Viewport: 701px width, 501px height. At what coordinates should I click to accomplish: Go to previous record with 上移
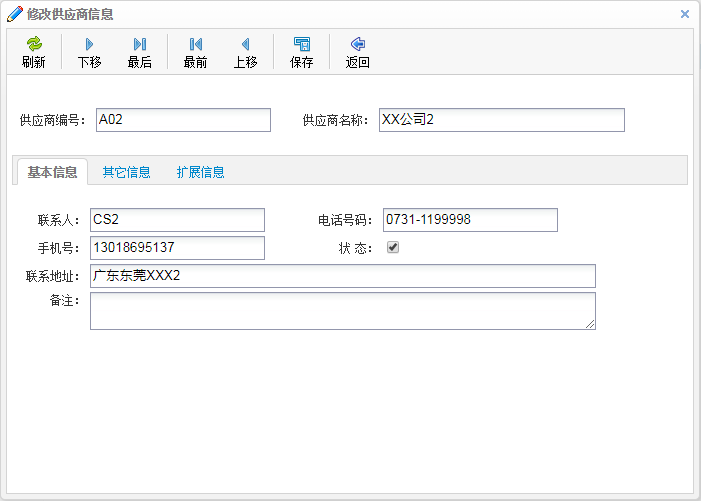coord(245,52)
